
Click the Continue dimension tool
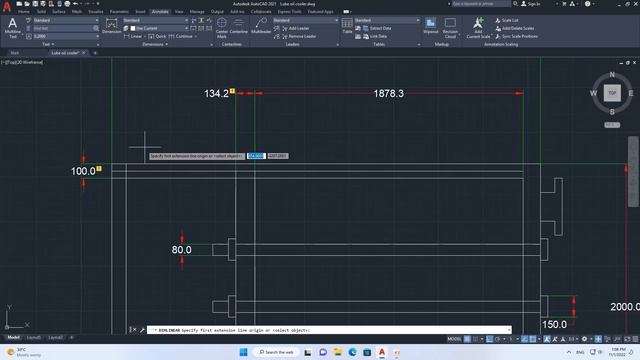click(x=181, y=36)
